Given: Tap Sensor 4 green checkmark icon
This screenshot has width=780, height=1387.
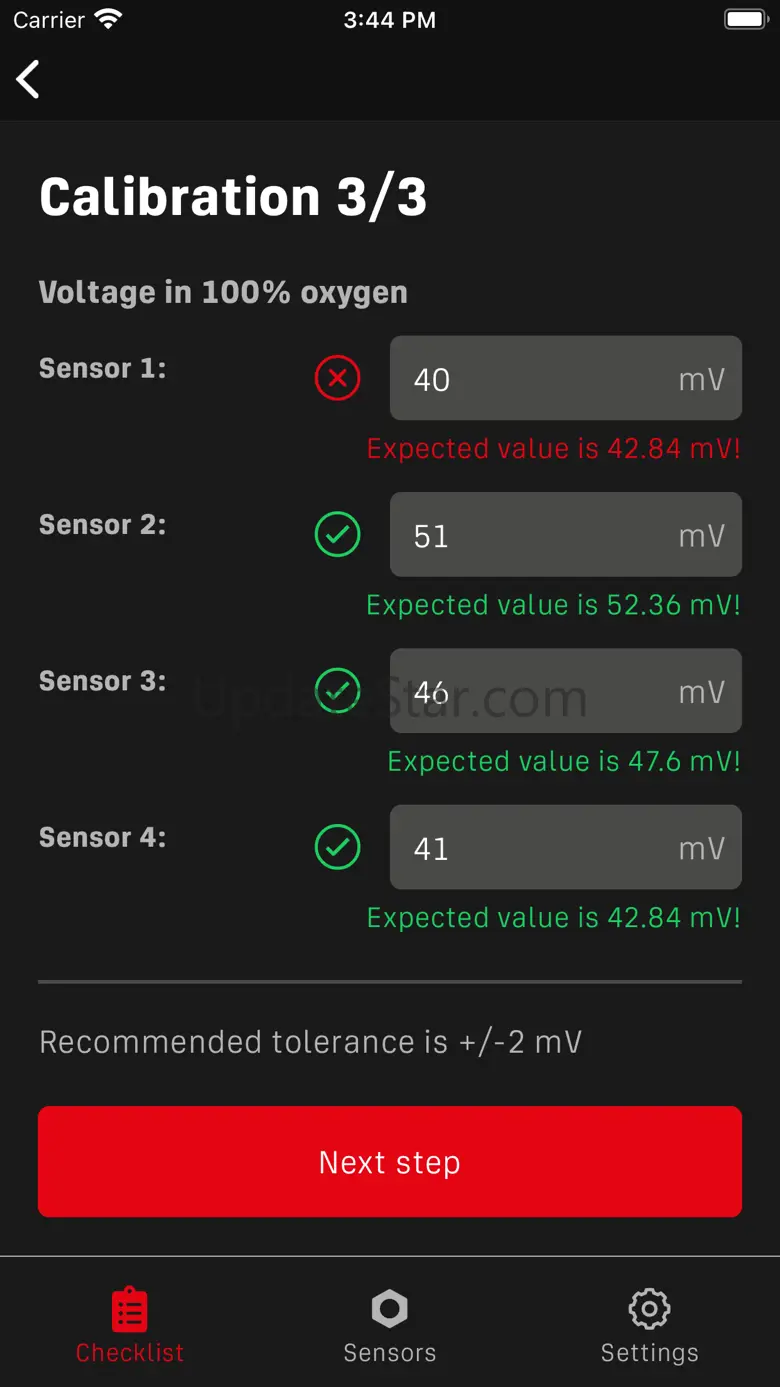Looking at the screenshot, I should pos(338,848).
